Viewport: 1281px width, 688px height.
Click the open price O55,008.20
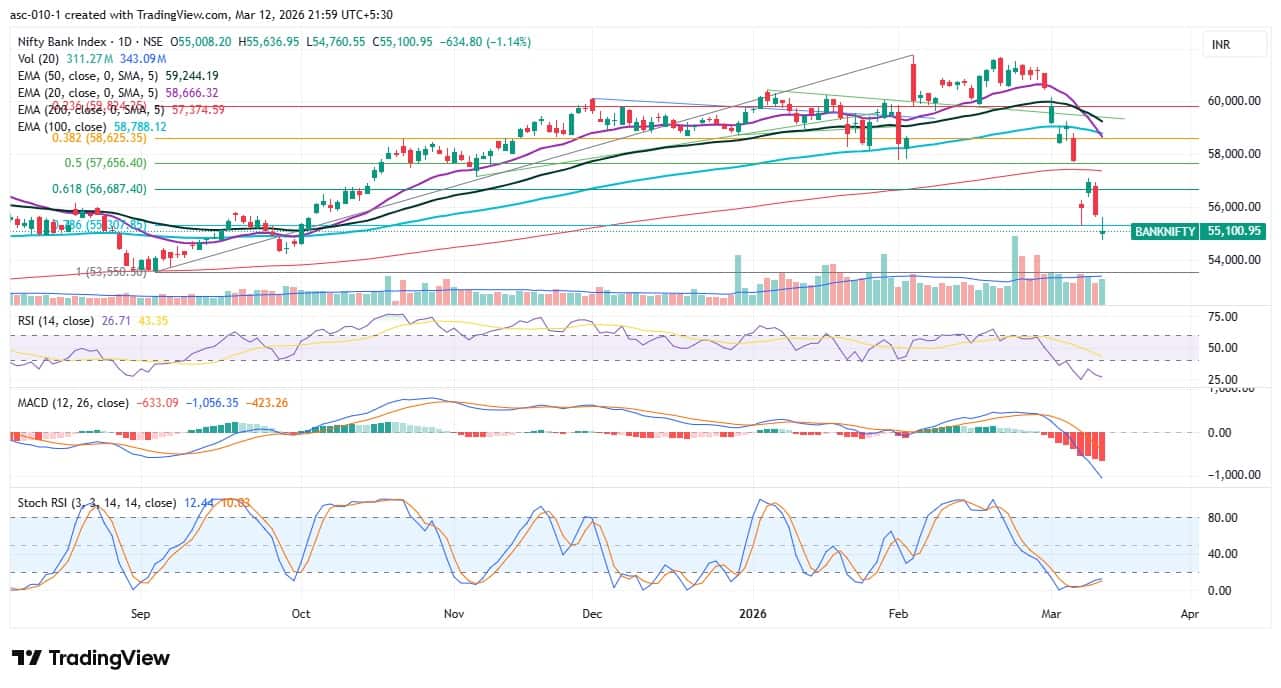(200, 42)
